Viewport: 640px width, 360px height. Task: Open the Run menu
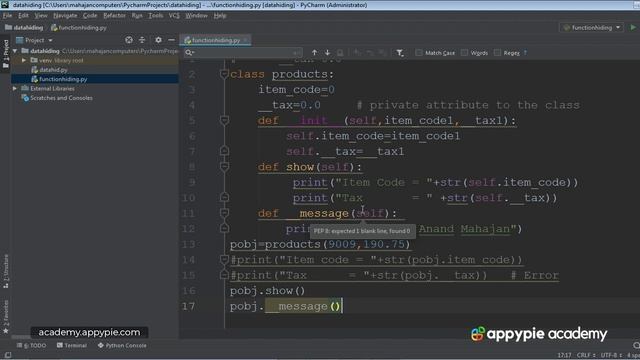pos(137,16)
